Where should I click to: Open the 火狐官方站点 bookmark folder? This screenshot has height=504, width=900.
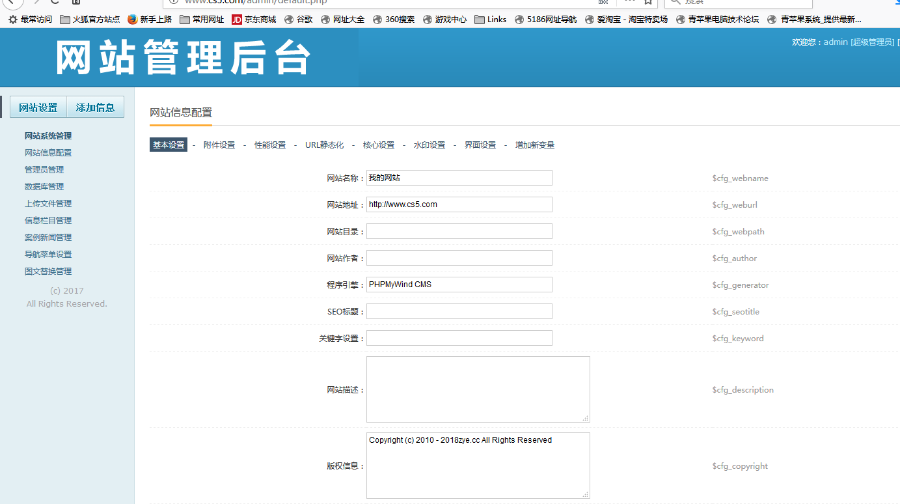click(x=90, y=19)
